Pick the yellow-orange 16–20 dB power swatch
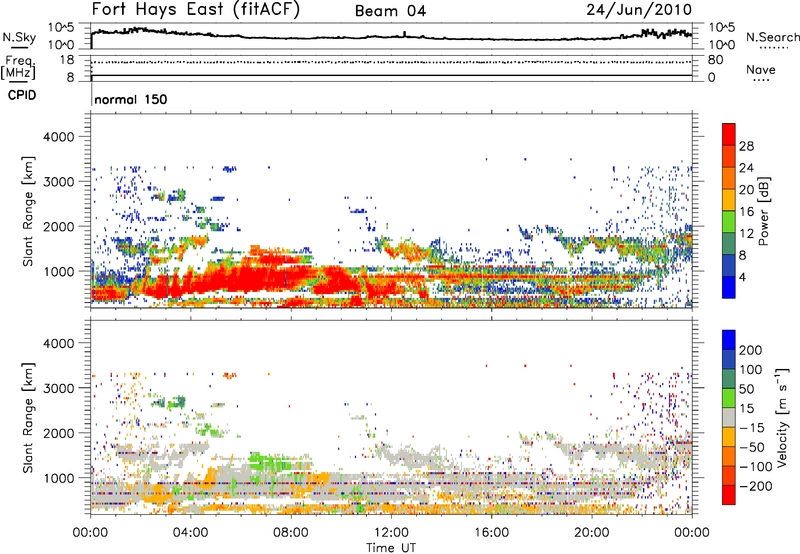800x554 pixels. pos(729,199)
